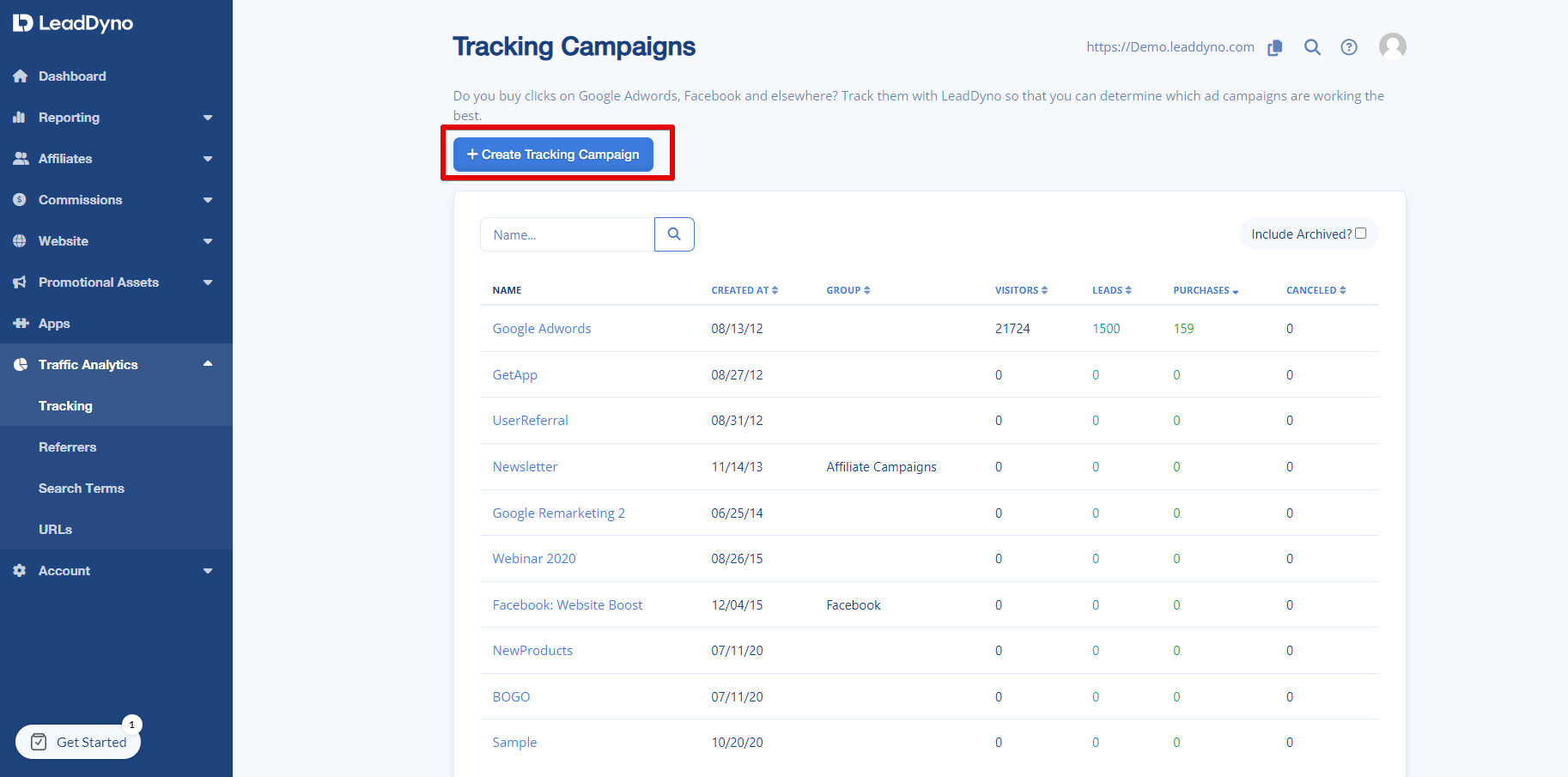Viewport: 1568px width, 777px height.
Task: Click the LeadDyno logo
Action: coord(73,23)
